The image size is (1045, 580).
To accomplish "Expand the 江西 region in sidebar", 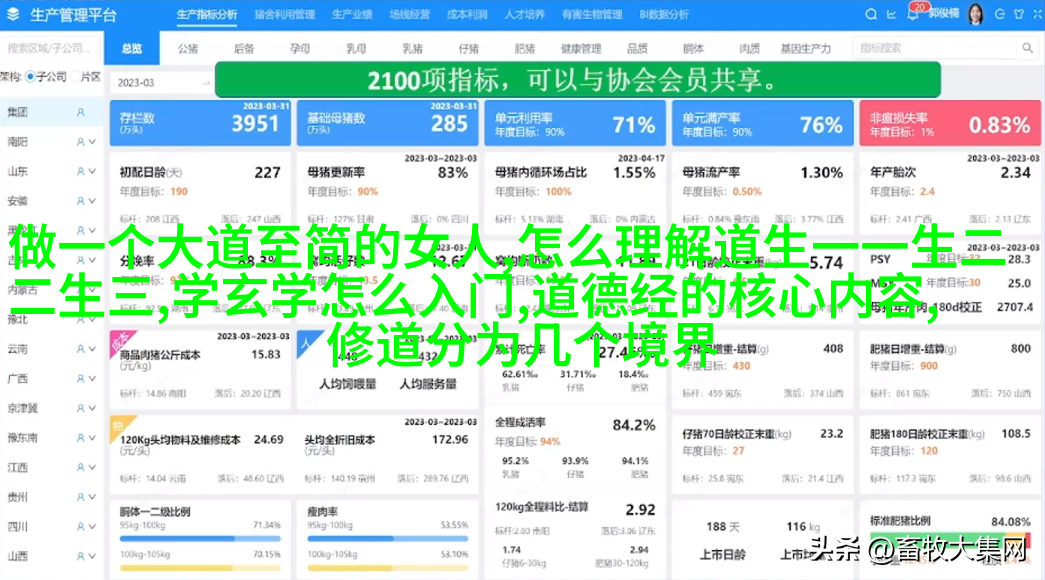I will point(92,467).
